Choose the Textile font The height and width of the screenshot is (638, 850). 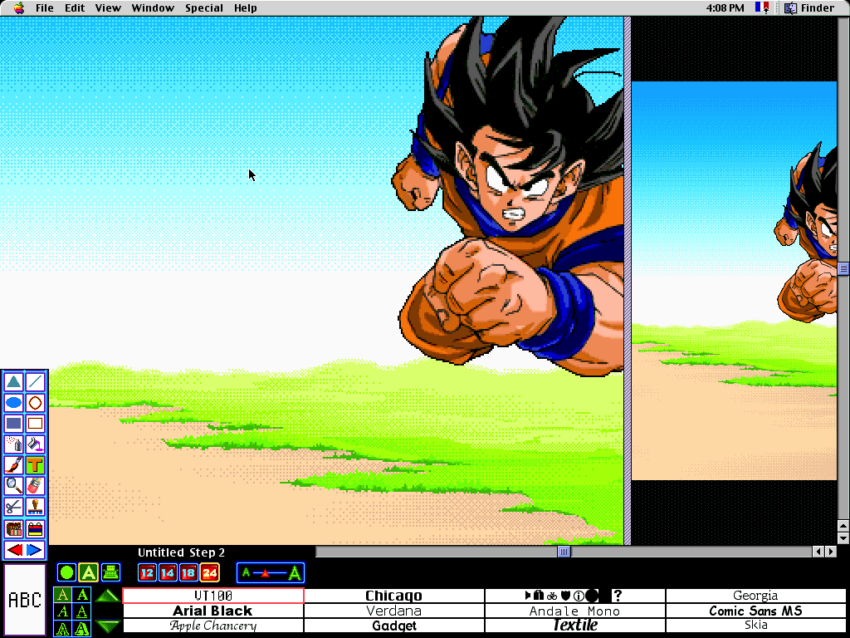(575, 626)
